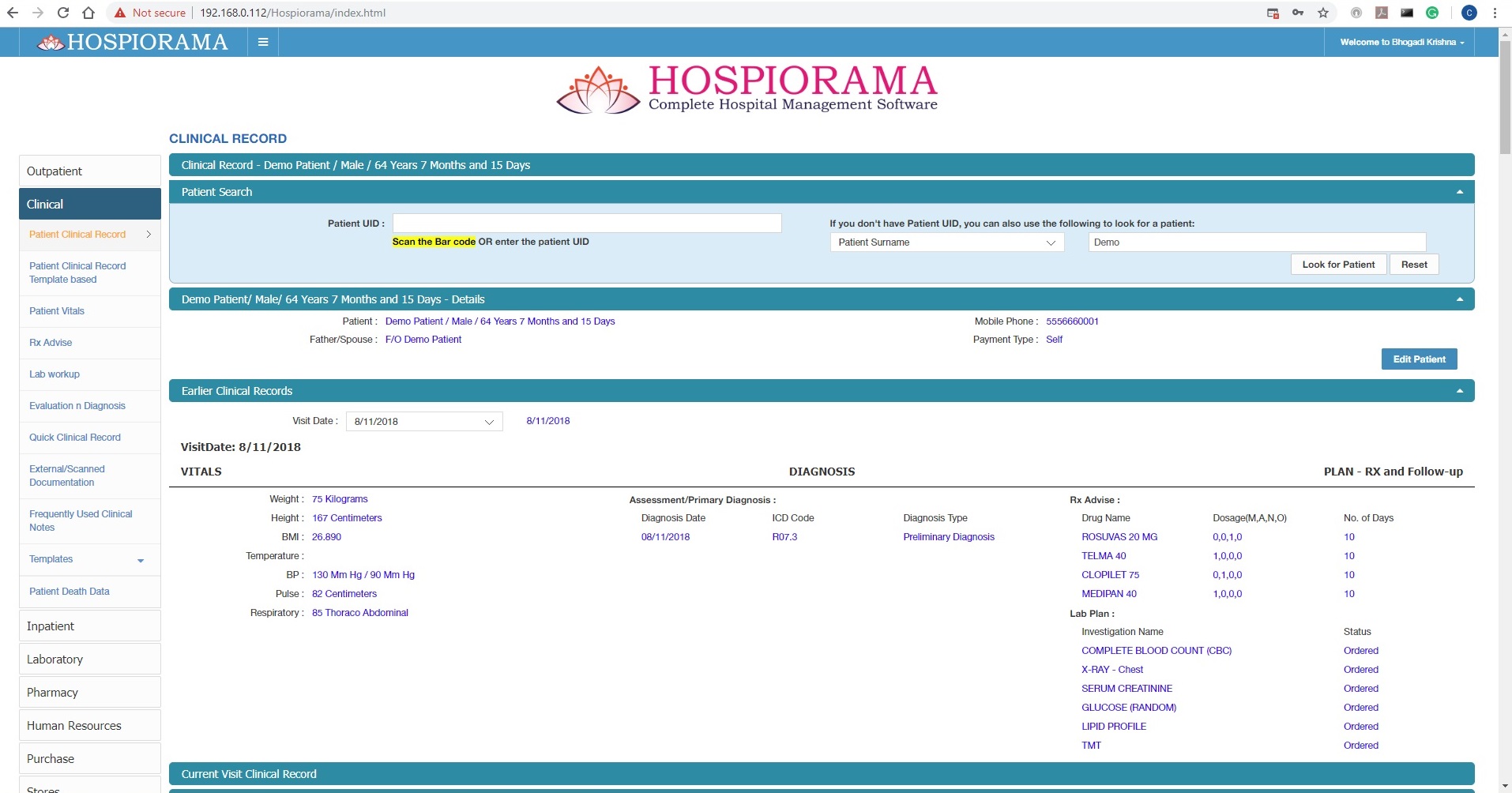Click the Hospiorama lotus logo in header
Image resolution: width=1512 pixels, height=793 pixels.
(x=51, y=43)
